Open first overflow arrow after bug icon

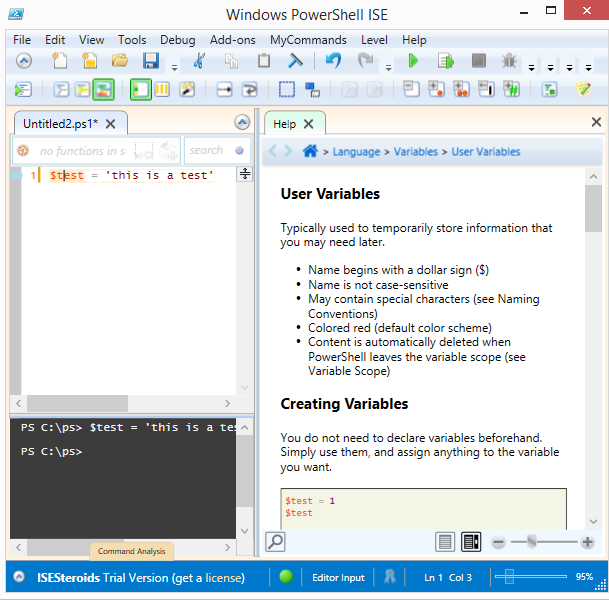pos(532,68)
